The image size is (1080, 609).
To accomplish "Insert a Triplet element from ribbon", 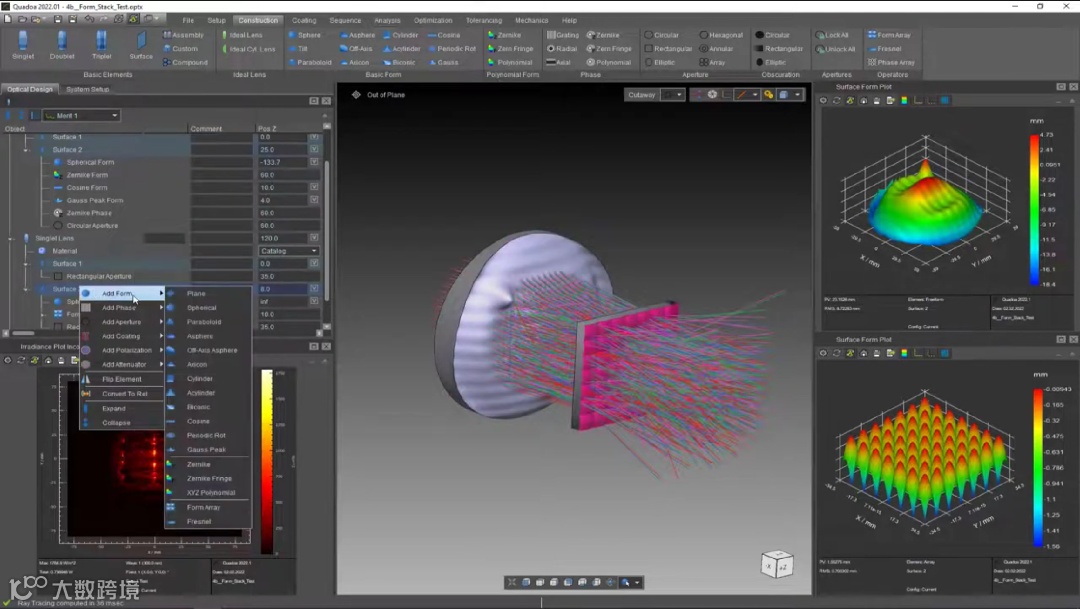I will coord(102,40).
